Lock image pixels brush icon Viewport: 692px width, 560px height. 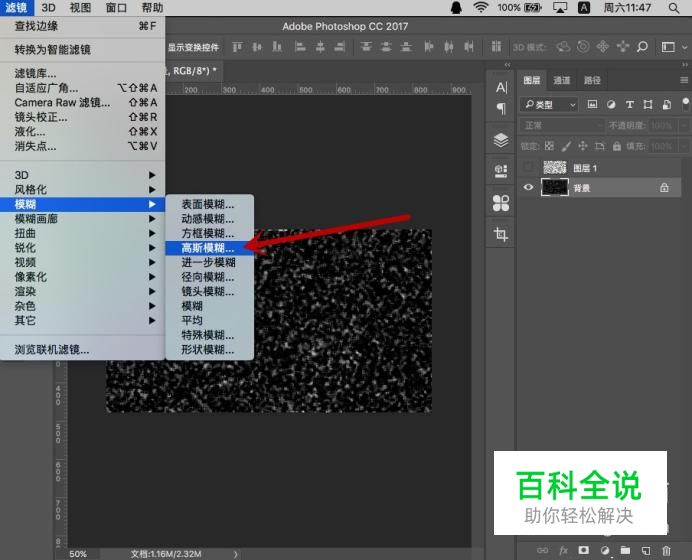566,146
